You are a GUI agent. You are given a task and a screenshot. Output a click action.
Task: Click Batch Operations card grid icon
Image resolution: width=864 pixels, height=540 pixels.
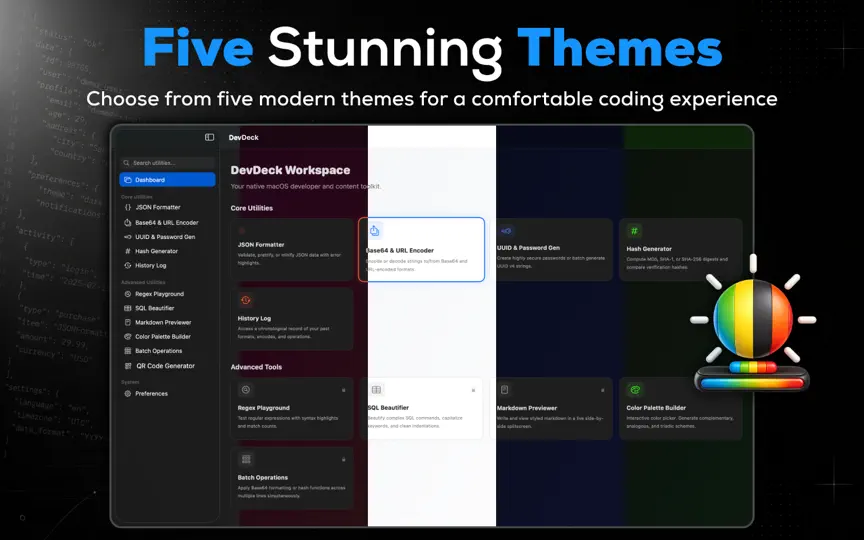(x=246, y=459)
